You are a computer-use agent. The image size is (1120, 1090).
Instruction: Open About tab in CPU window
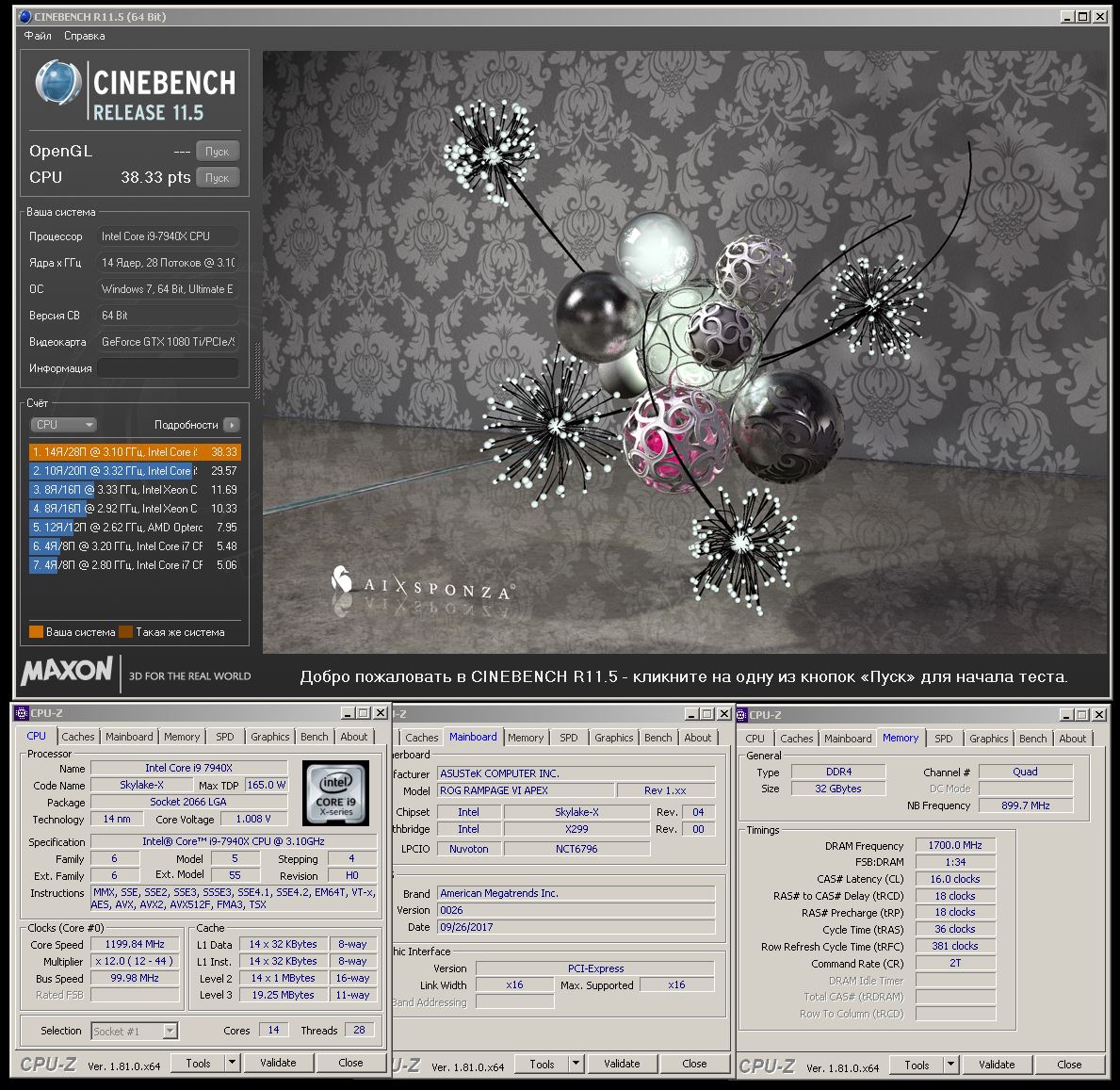[353, 737]
